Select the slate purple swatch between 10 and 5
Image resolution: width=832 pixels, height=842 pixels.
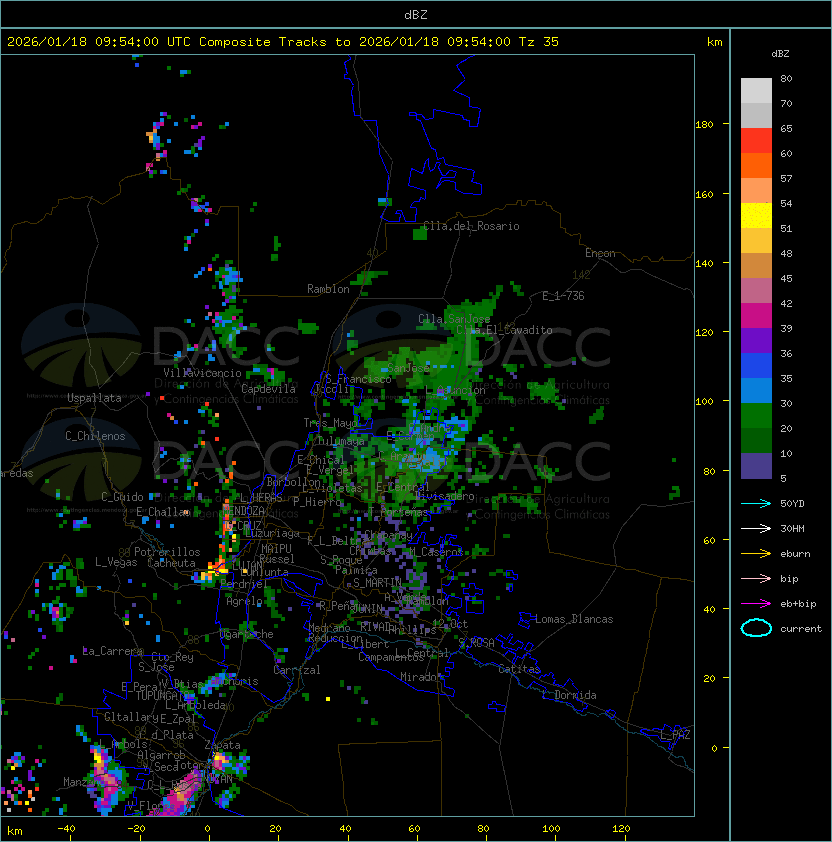(x=756, y=466)
